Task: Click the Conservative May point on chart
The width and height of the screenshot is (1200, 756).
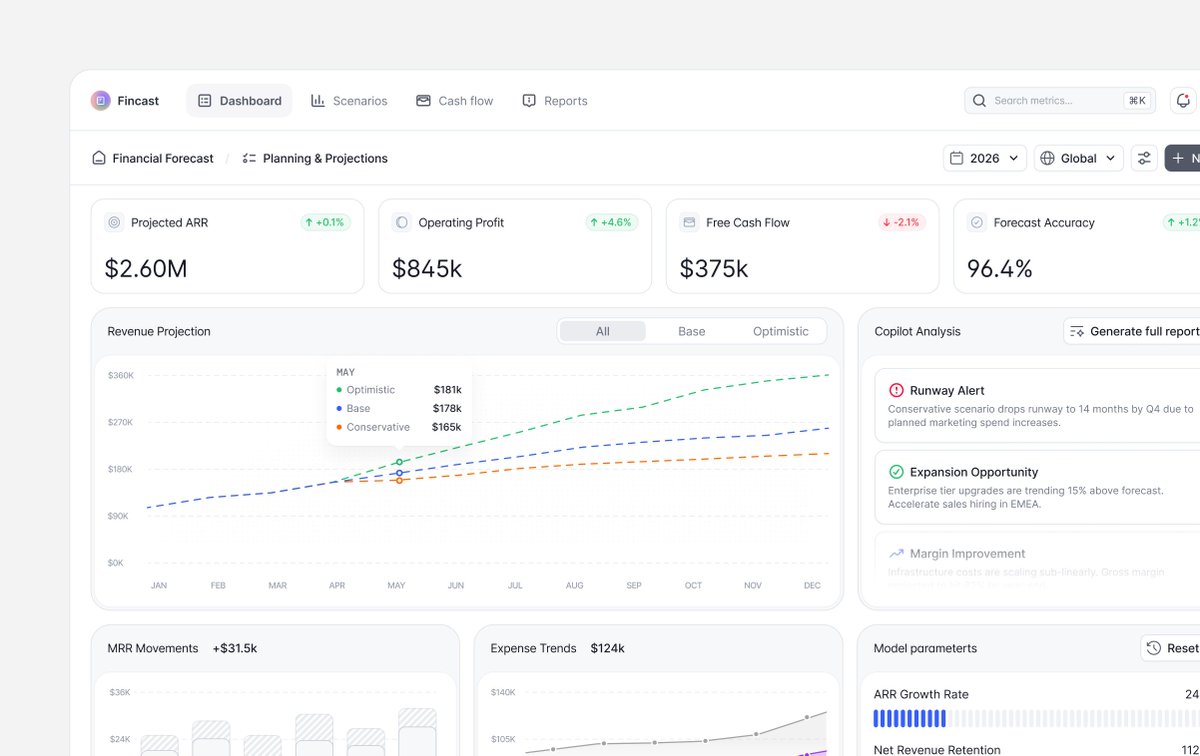Action: 399,481
